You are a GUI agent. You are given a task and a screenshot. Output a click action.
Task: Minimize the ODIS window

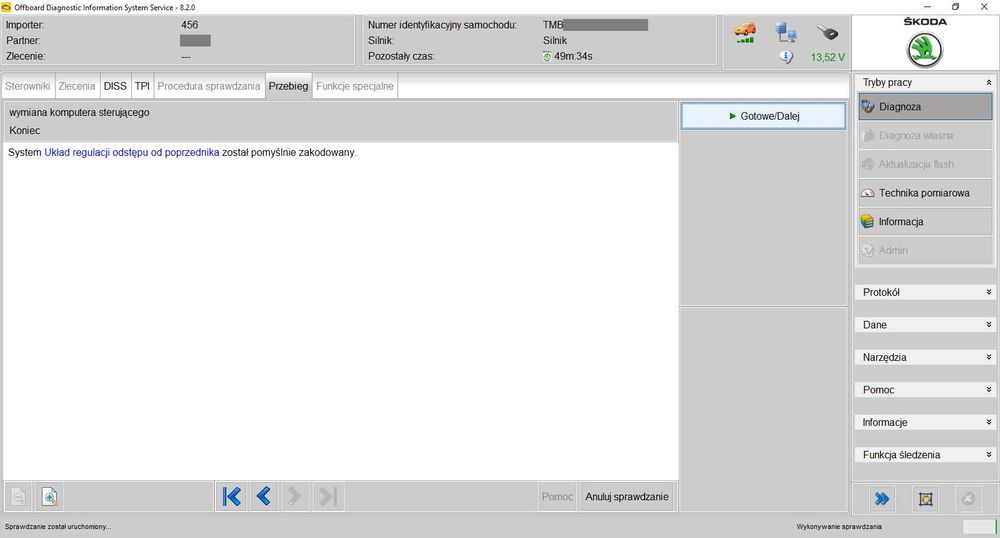[x=927, y=7]
